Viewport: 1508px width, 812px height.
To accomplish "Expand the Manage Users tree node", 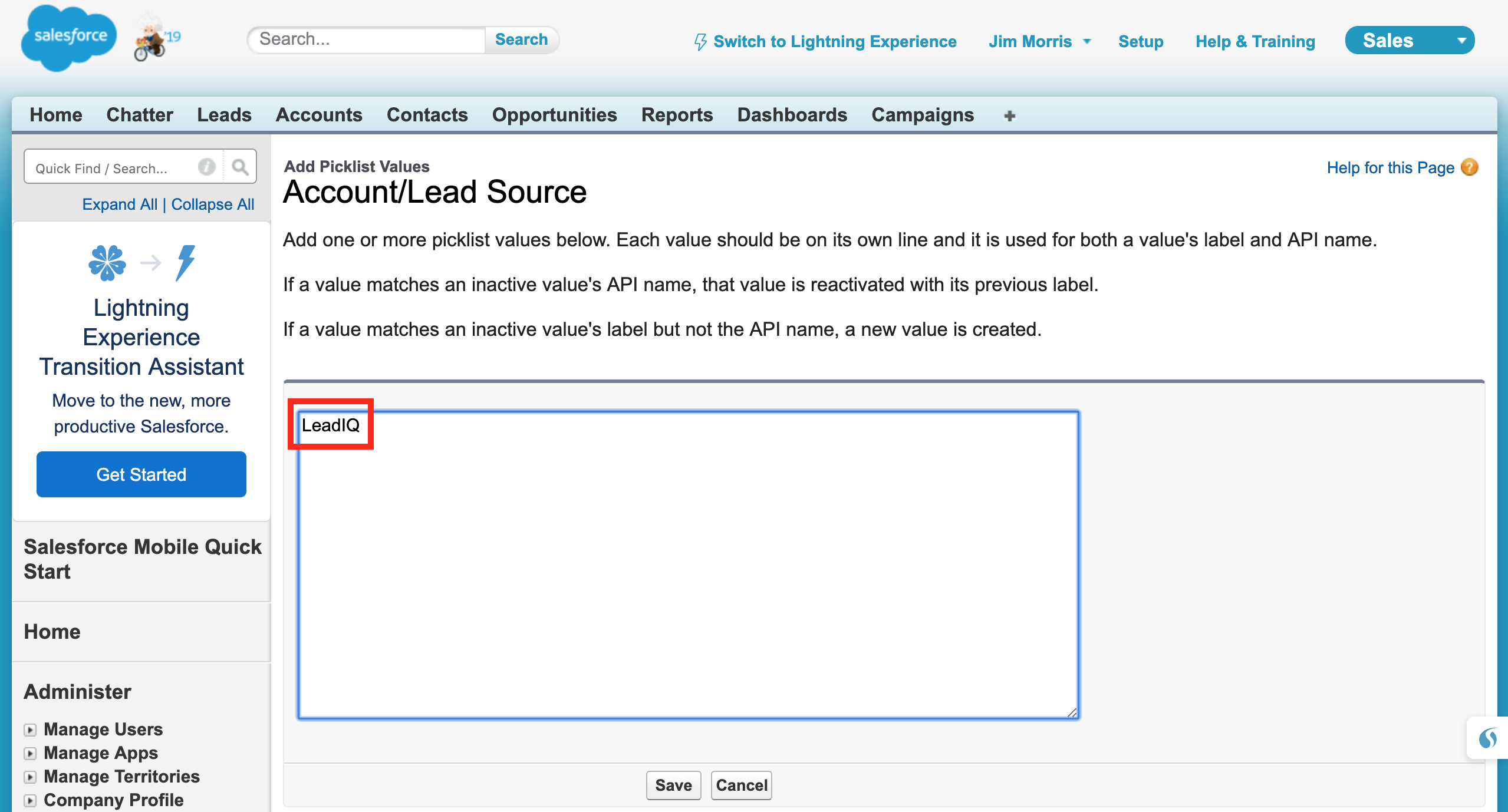I will (x=30, y=730).
